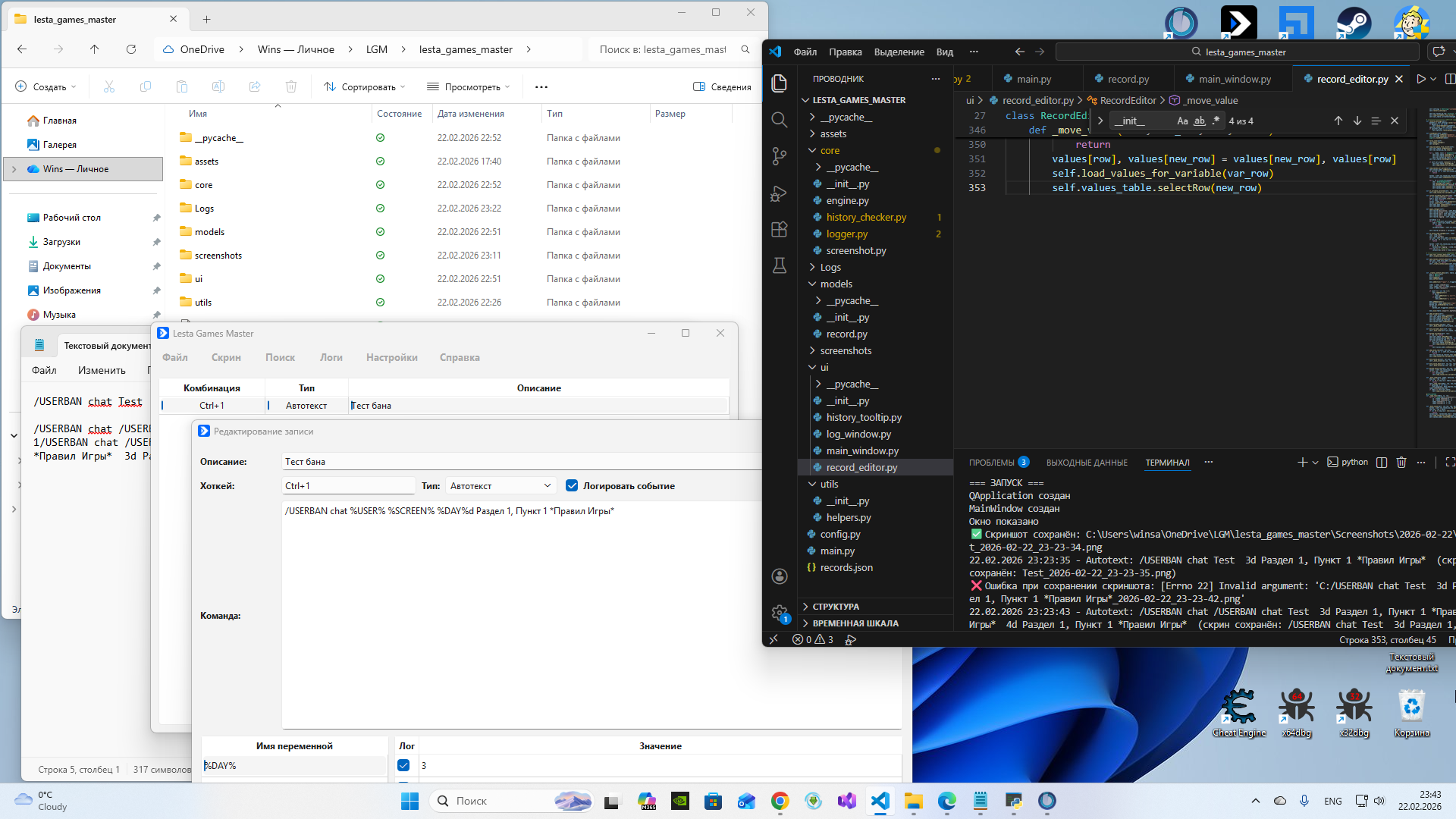The height and width of the screenshot is (819, 1456).
Task: Toggle the %DAY% variable log checkbox
Action: pyautogui.click(x=403, y=766)
